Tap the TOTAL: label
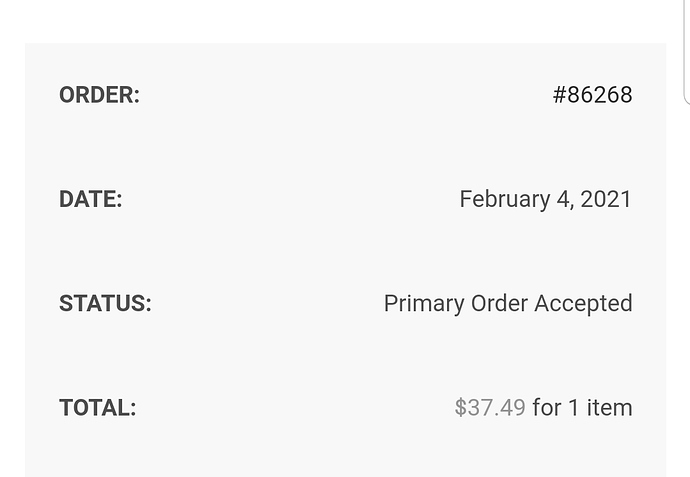Viewport: 690px width, 477px height. click(98, 407)
